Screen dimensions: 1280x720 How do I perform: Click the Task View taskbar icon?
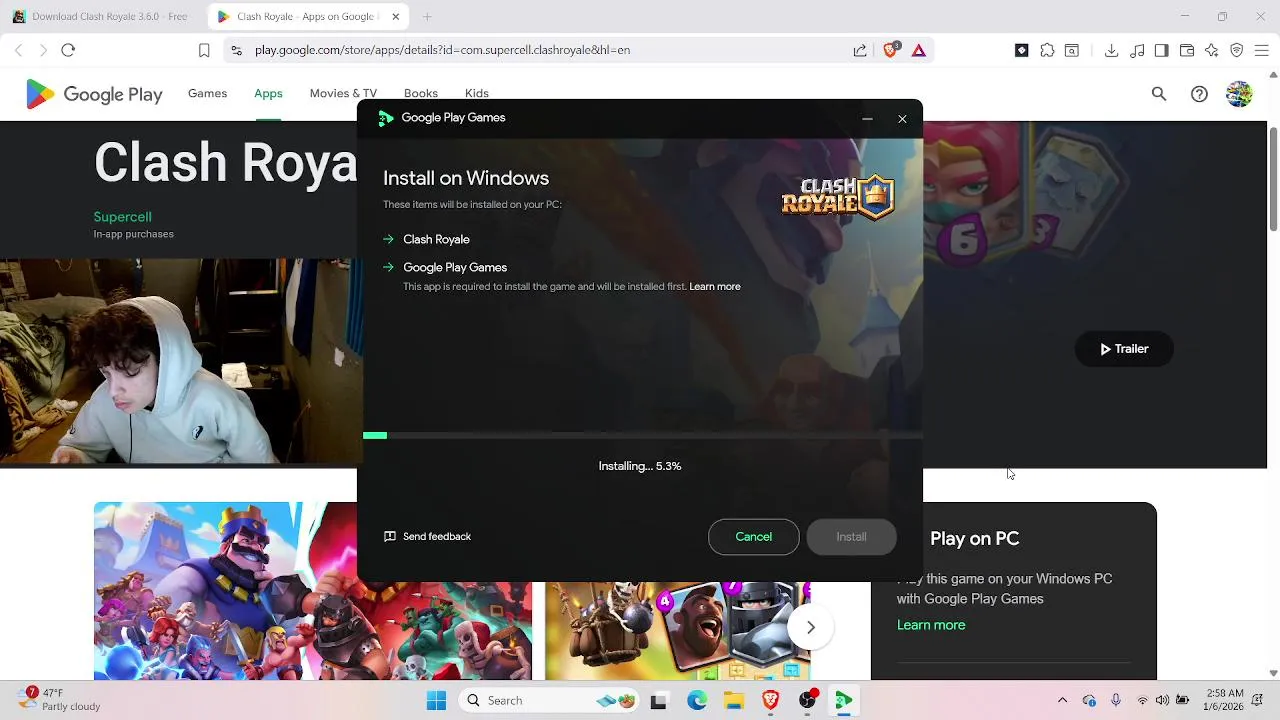click(x=658, y=701)
